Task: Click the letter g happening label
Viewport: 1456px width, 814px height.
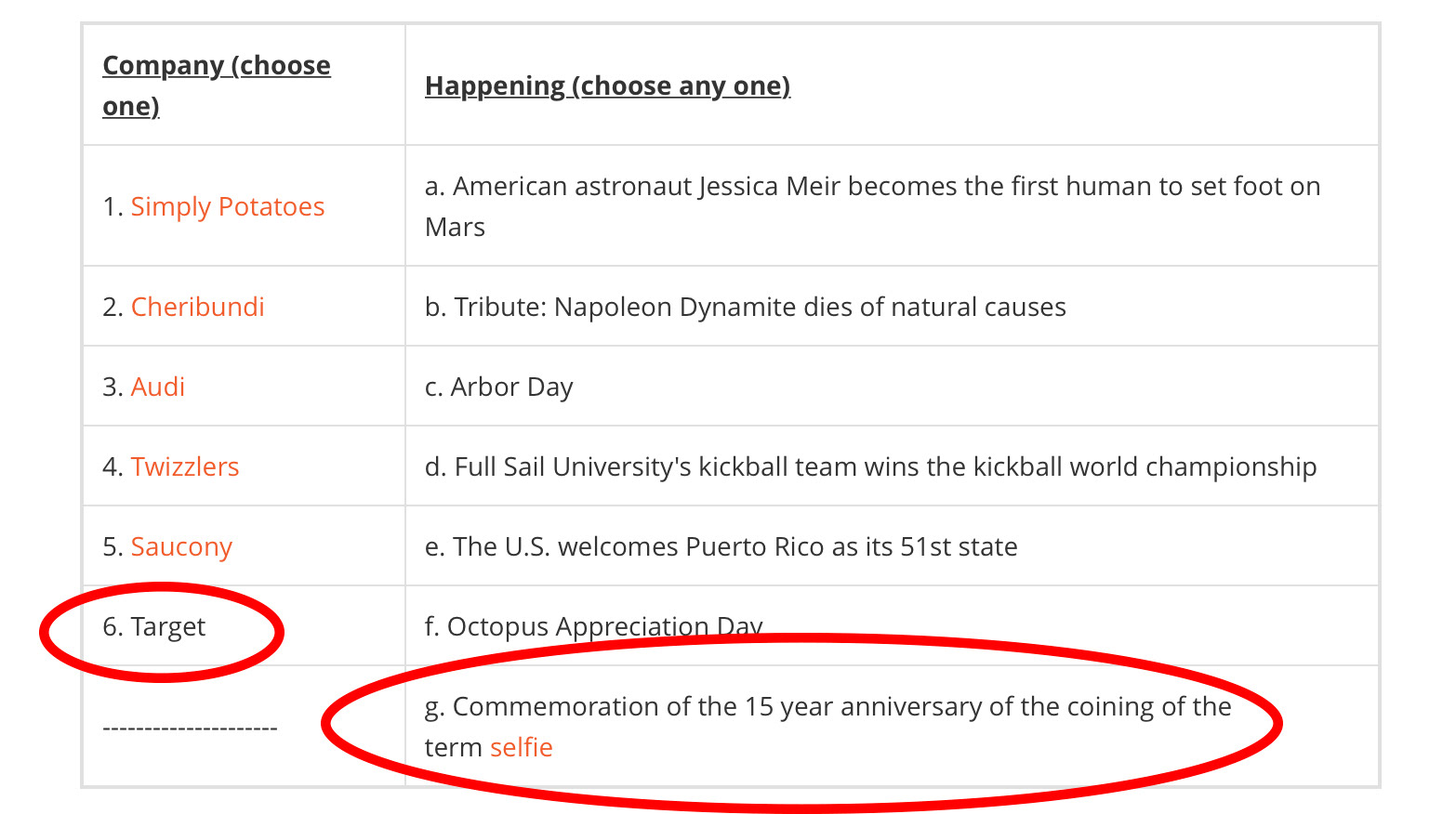Action: pyautogui.click(x=434, y=708)
